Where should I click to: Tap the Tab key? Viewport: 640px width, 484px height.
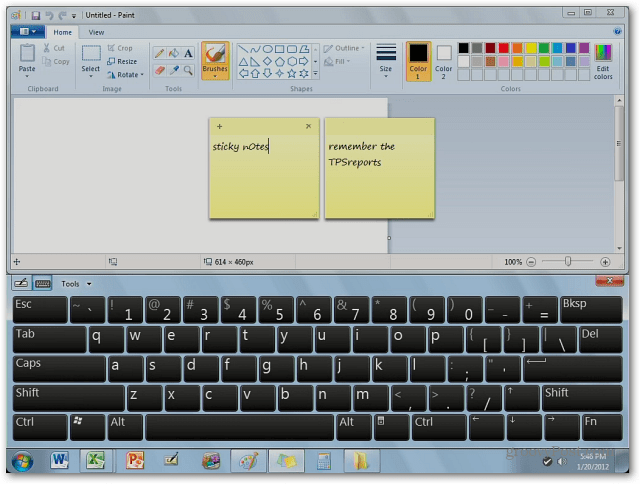[x=49, y=339]
